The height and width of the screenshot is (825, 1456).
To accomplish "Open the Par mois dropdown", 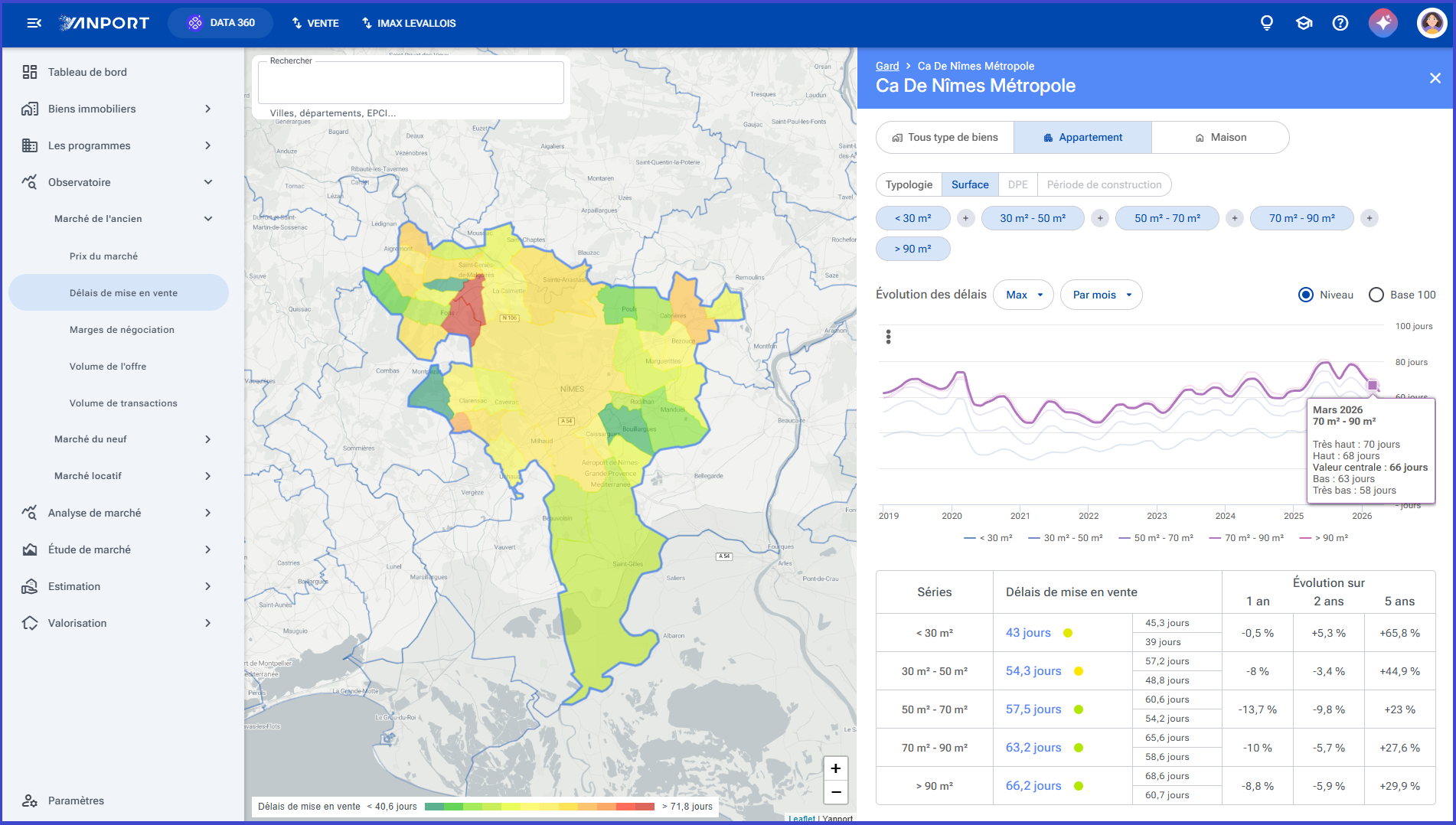I will pyautogui.click(x=1102, y=295).
